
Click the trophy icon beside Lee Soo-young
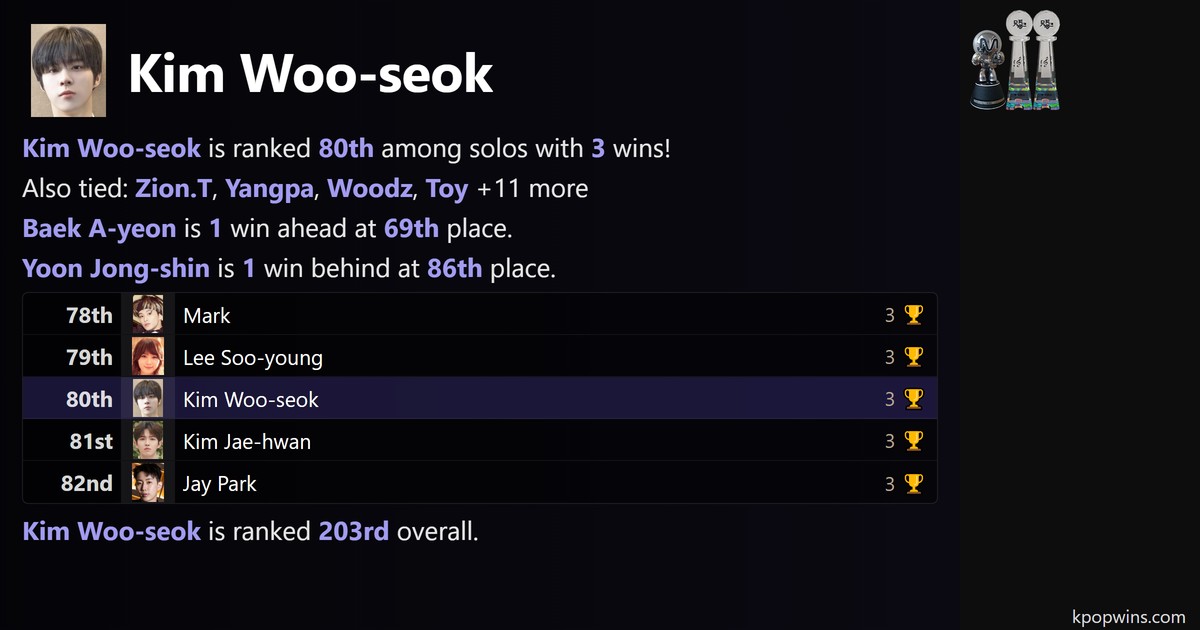(913, 358)
